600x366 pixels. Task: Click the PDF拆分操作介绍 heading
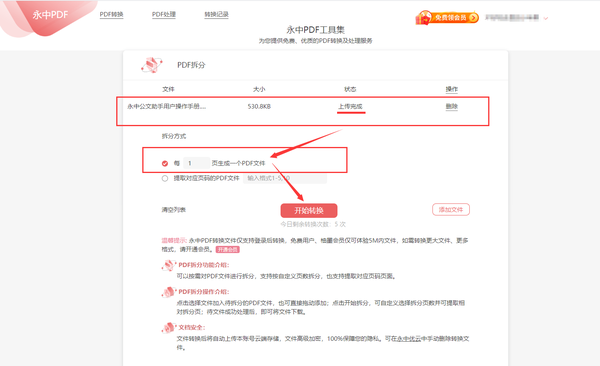point(204,292)
